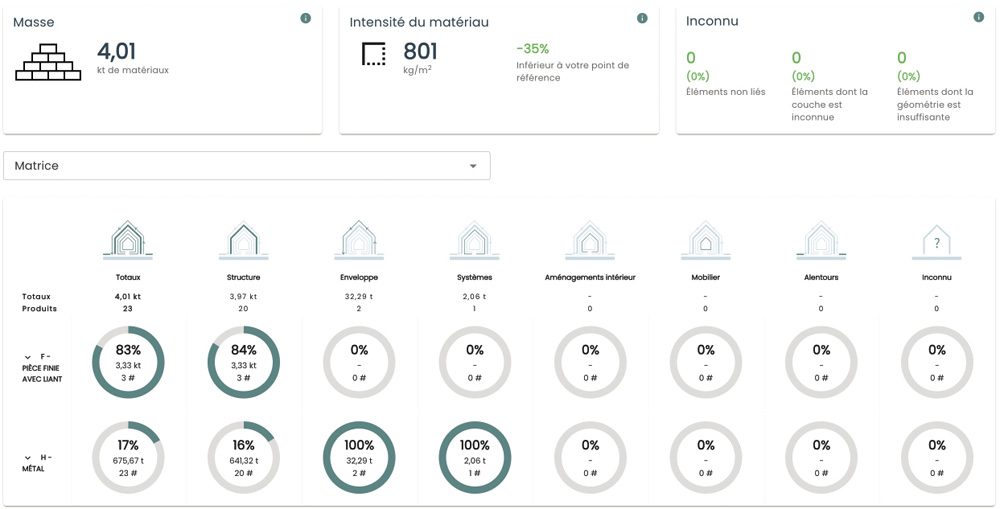Click the 100% Systèmes metal donut chart
This screenshot has width=1000, height=509.
tap(474, 458)
